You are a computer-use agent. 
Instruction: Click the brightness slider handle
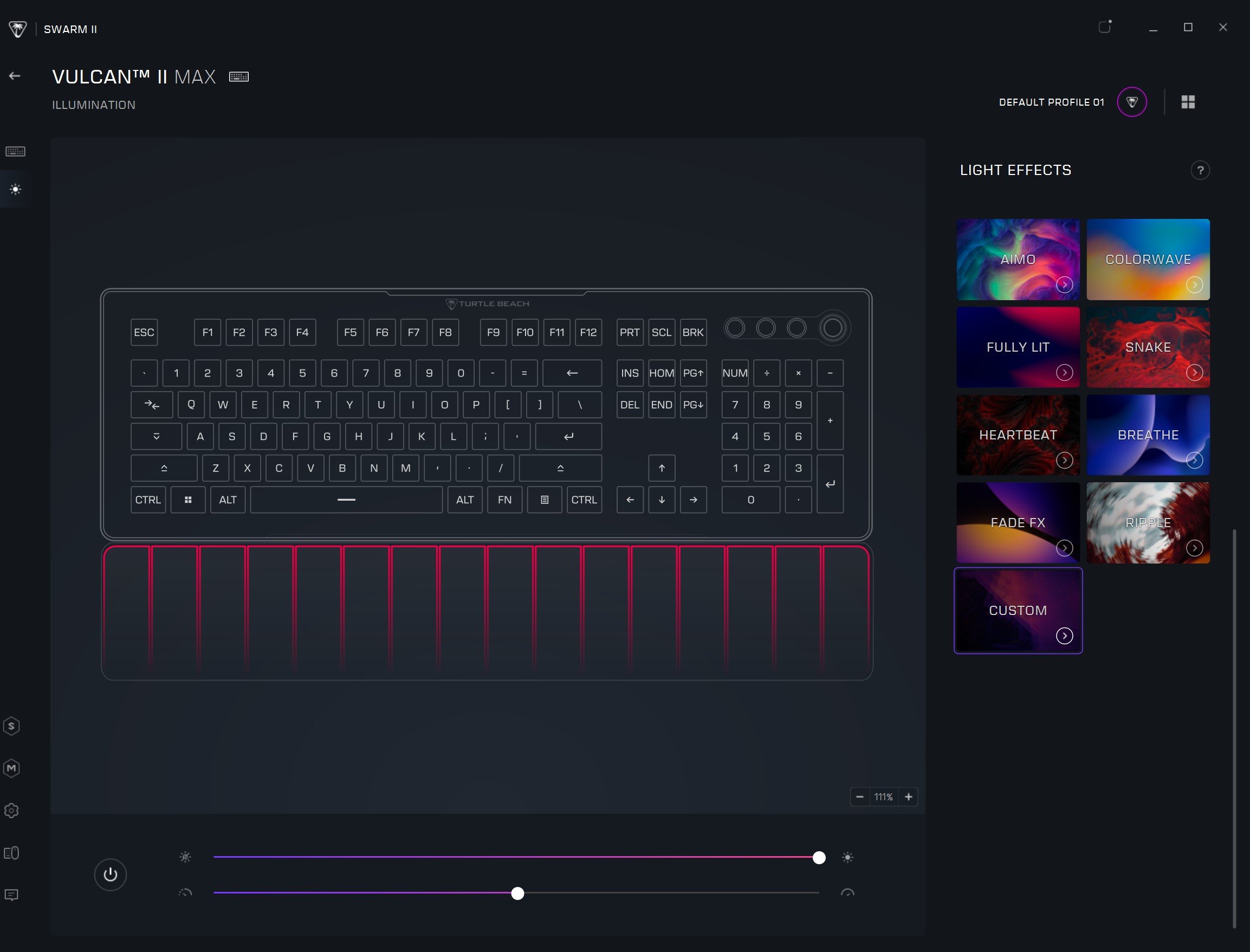(x=819, y=857)
